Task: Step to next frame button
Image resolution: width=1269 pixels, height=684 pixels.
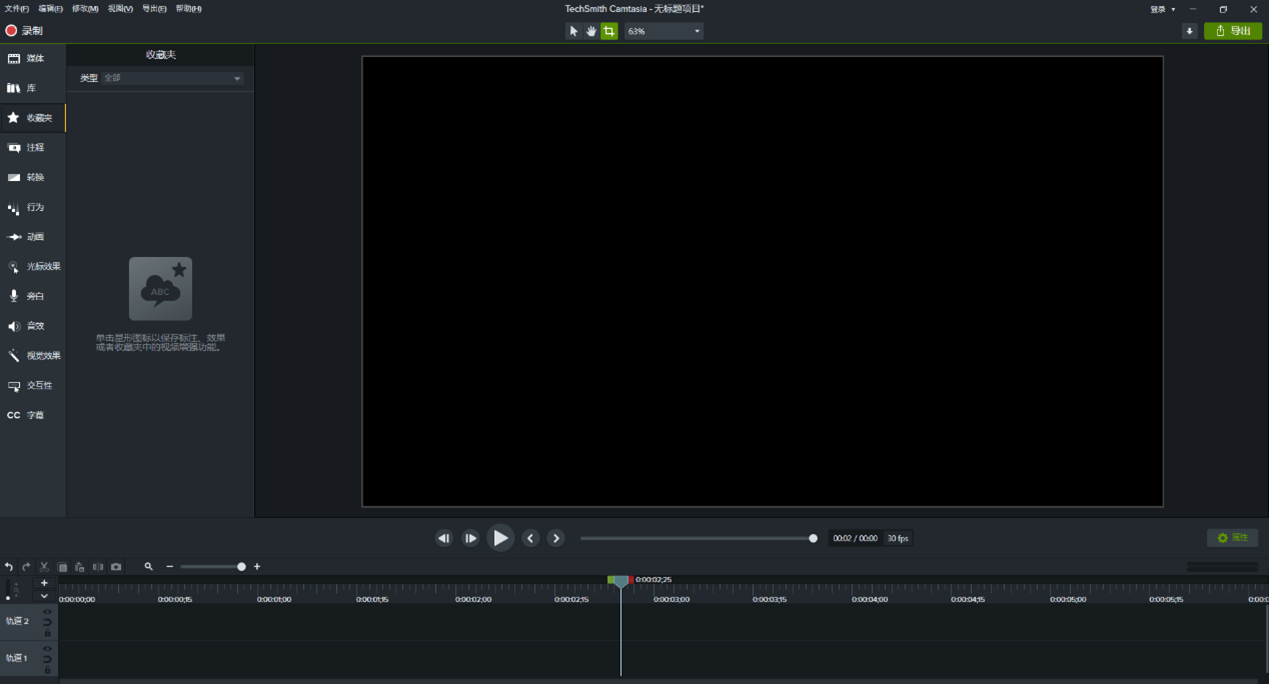Action: [x=470, y=538]
